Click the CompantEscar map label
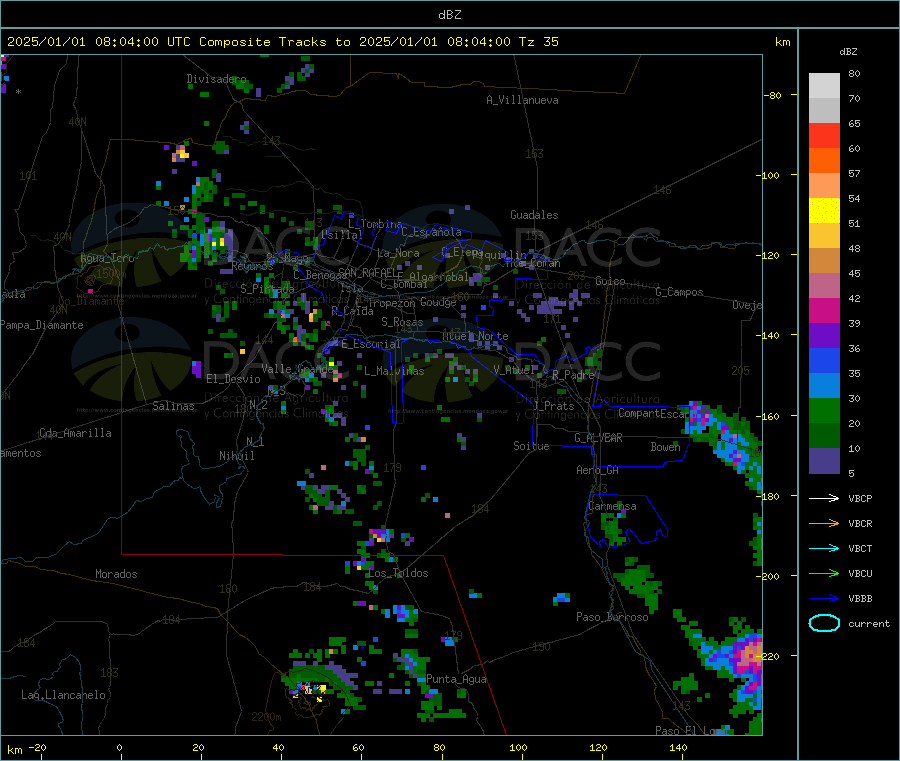 653,413
